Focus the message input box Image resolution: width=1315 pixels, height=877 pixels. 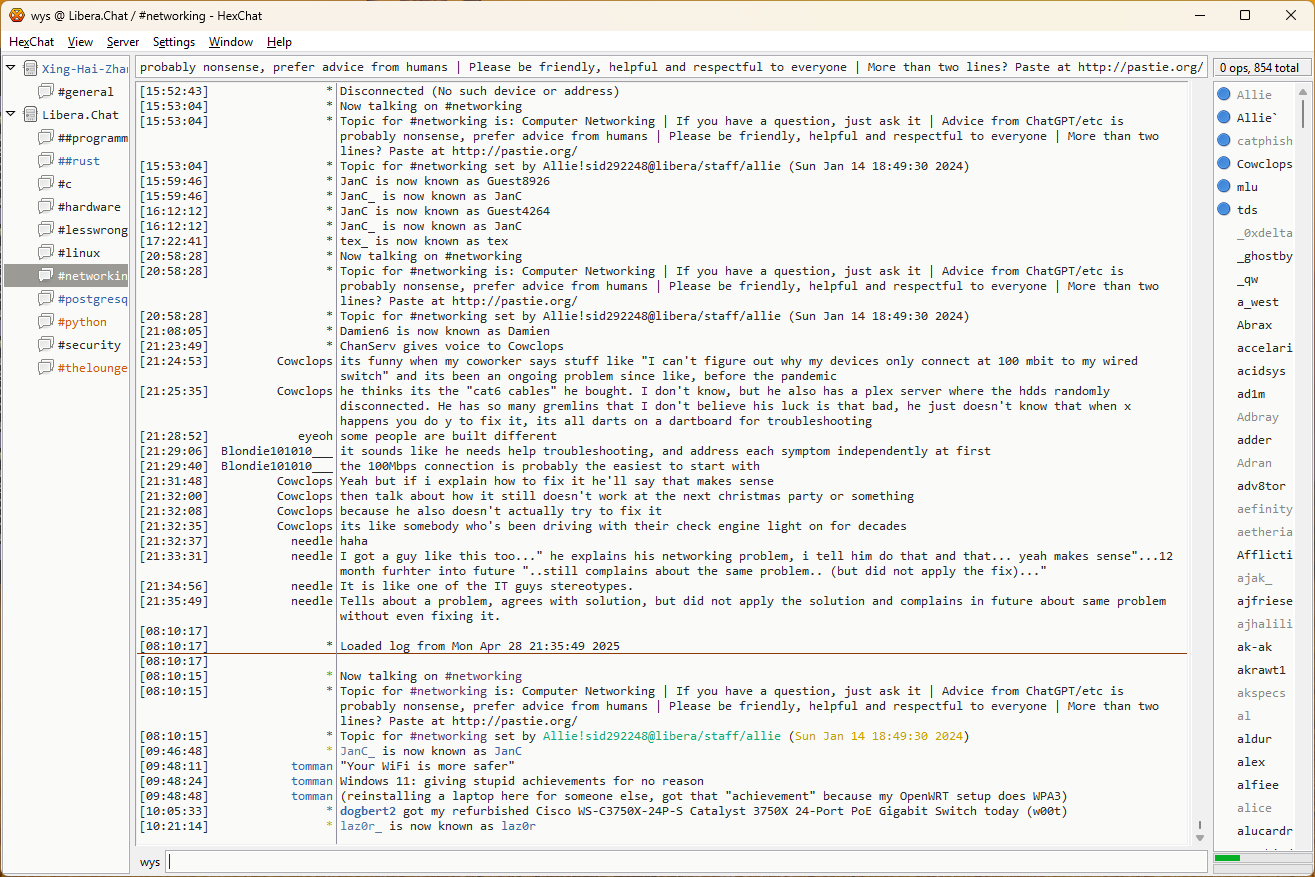point(685,862)
